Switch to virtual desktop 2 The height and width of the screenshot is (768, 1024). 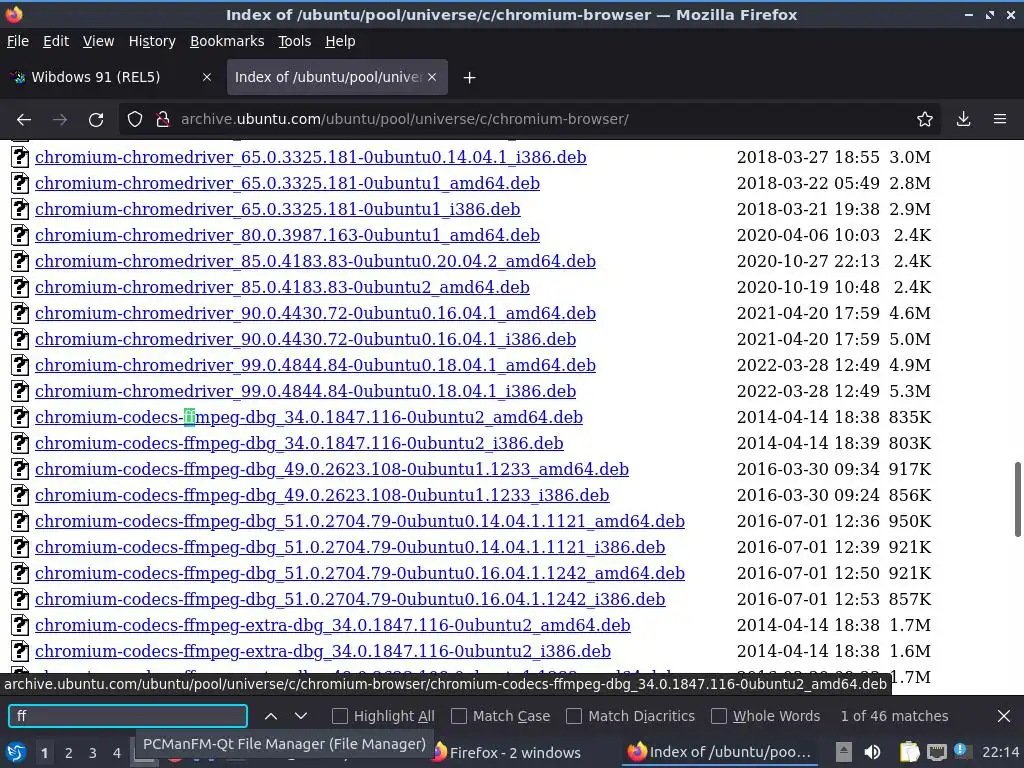(69, 753)
